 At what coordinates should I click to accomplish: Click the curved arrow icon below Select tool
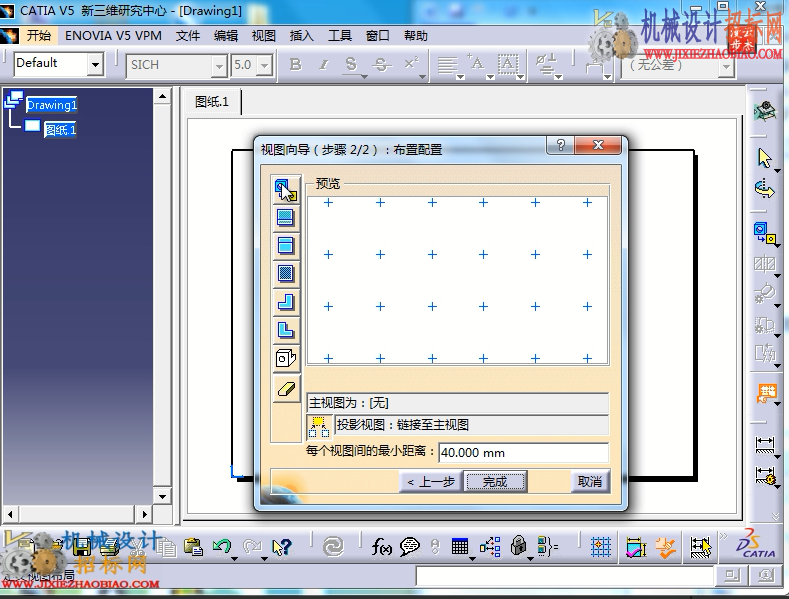pyautogui.click(x=765, y=190)
